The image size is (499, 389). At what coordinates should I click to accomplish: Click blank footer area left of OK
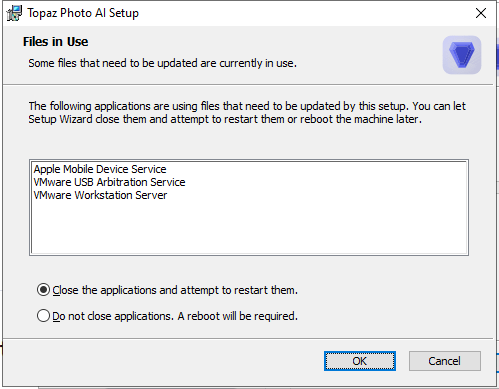coord(163,362)
